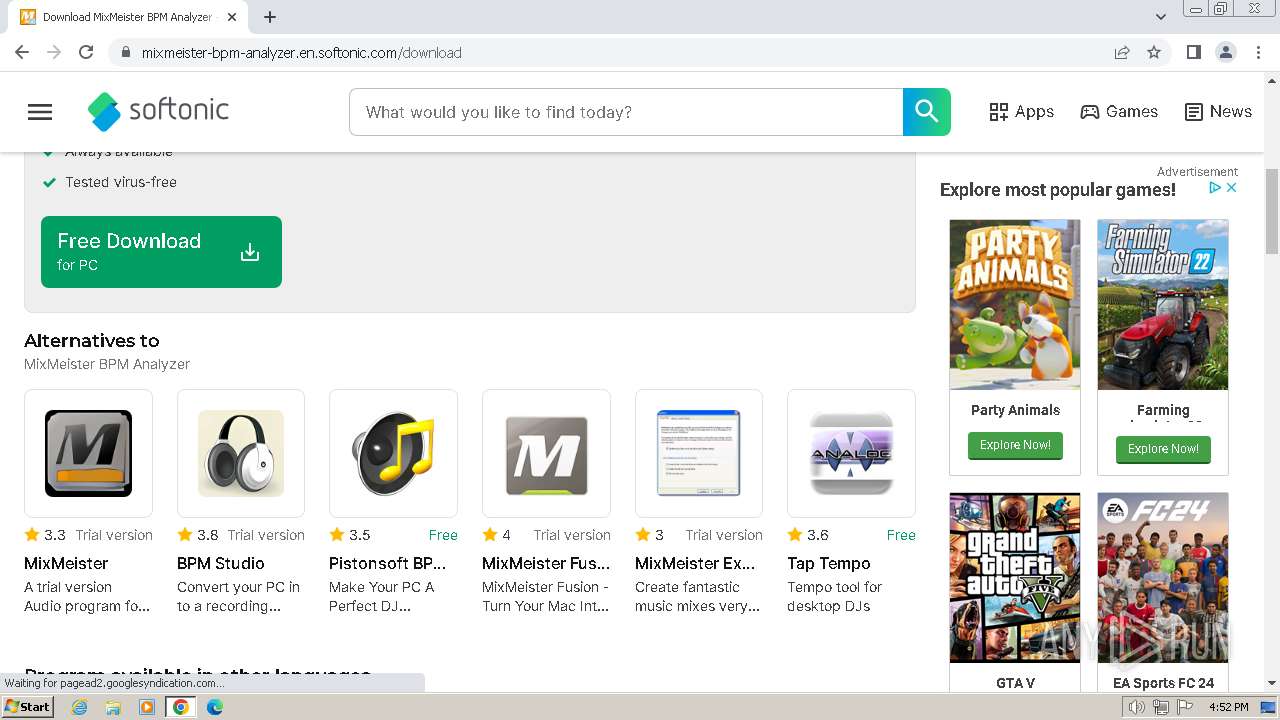This screenshot has height=720, width=1280.
Task: Open the Chrome profile icon
Action: [x=1226, y=52]
